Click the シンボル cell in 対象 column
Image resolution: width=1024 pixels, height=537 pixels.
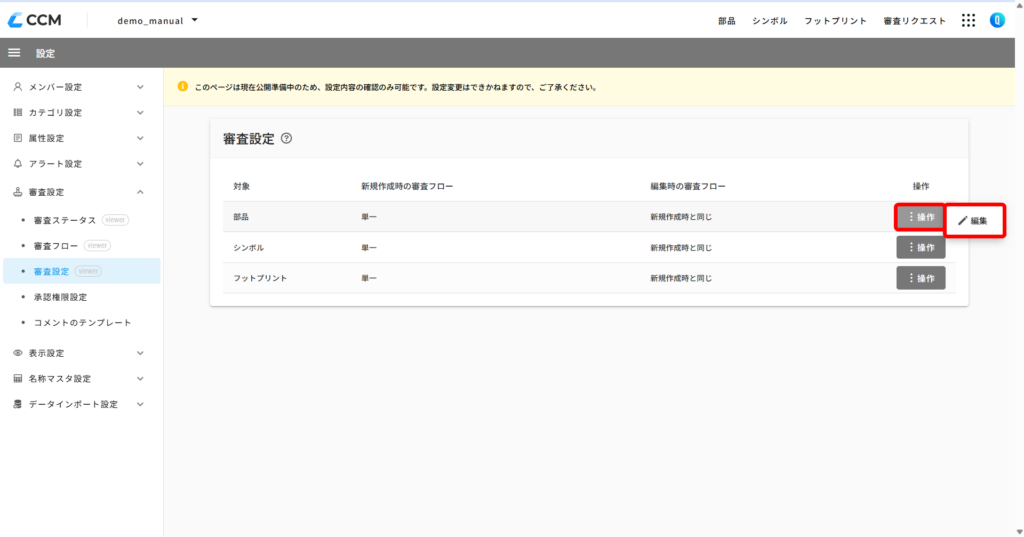click(x=249, y=248)
